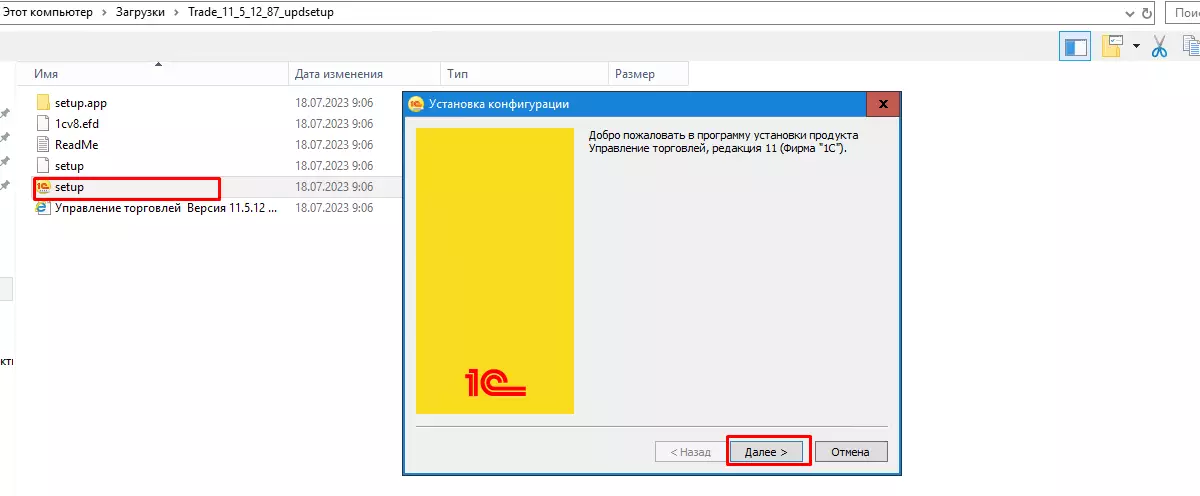
Task: Click the yellow 1C banner image
Action: (x=495, y=270)
